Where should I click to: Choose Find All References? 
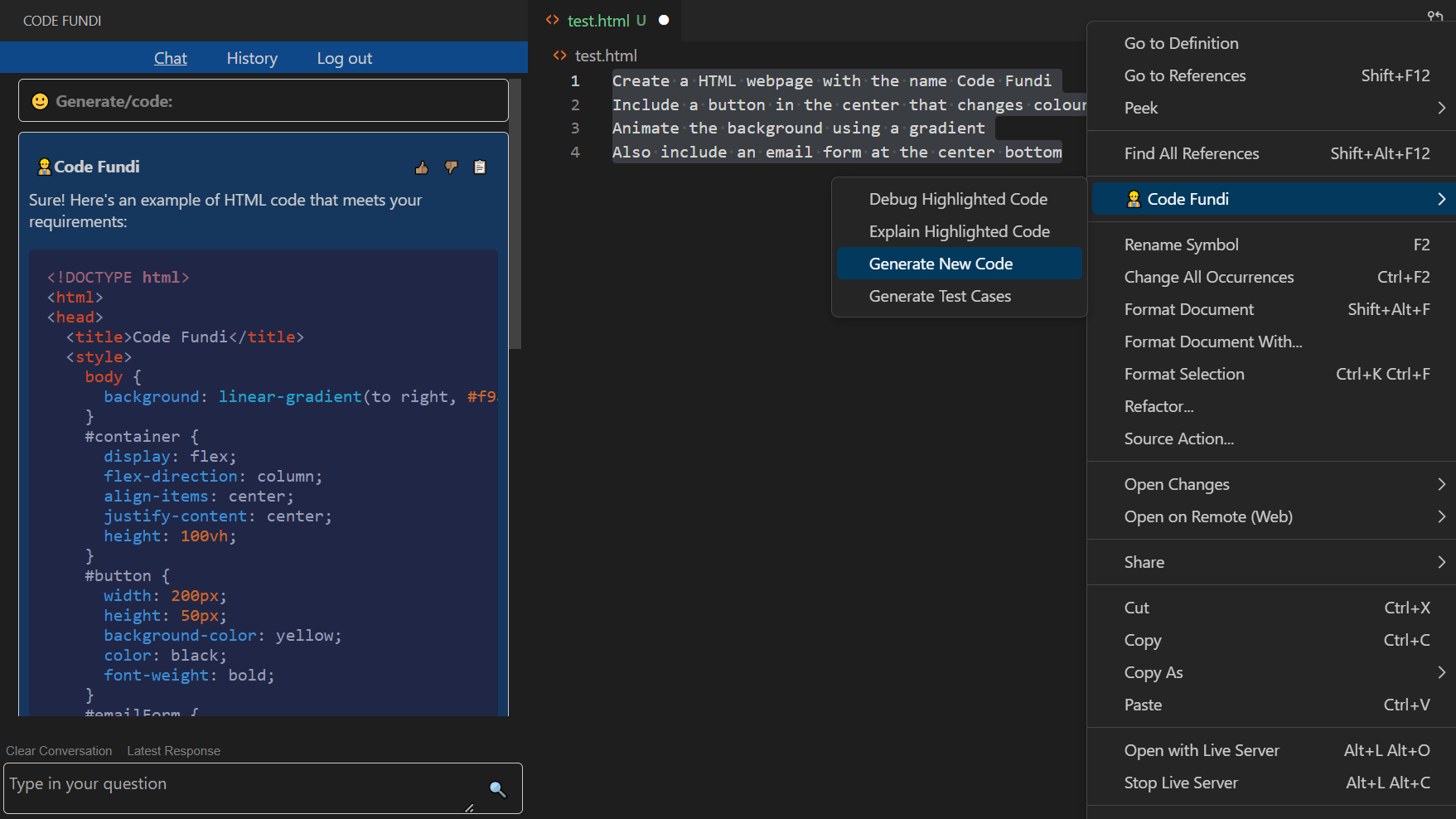1273,153
